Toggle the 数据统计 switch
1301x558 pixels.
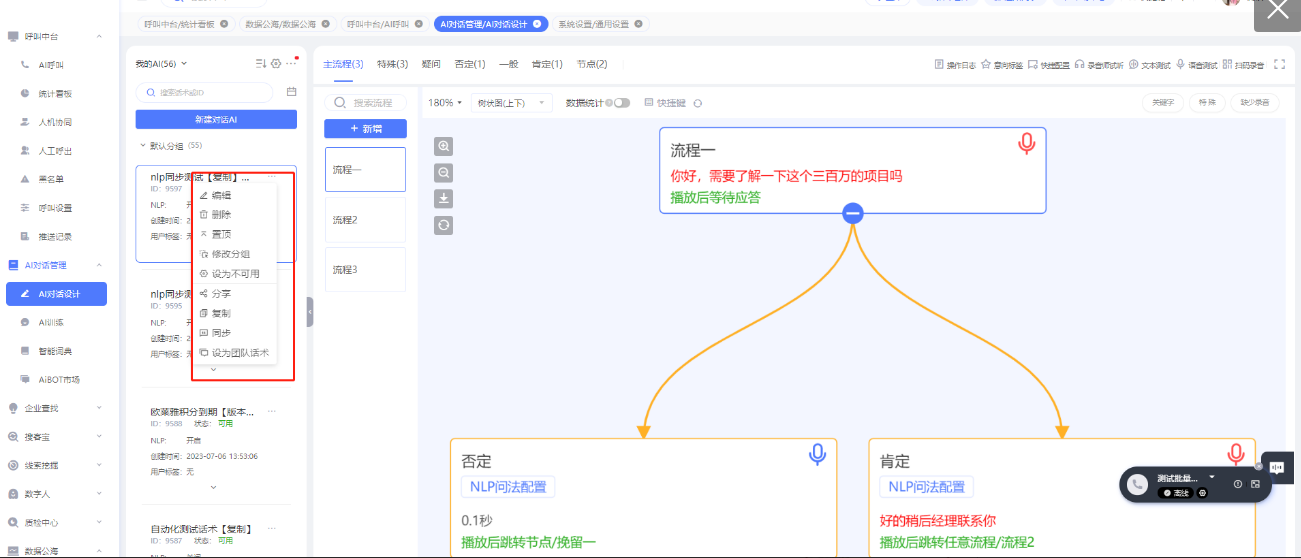[x=621, y=103]
